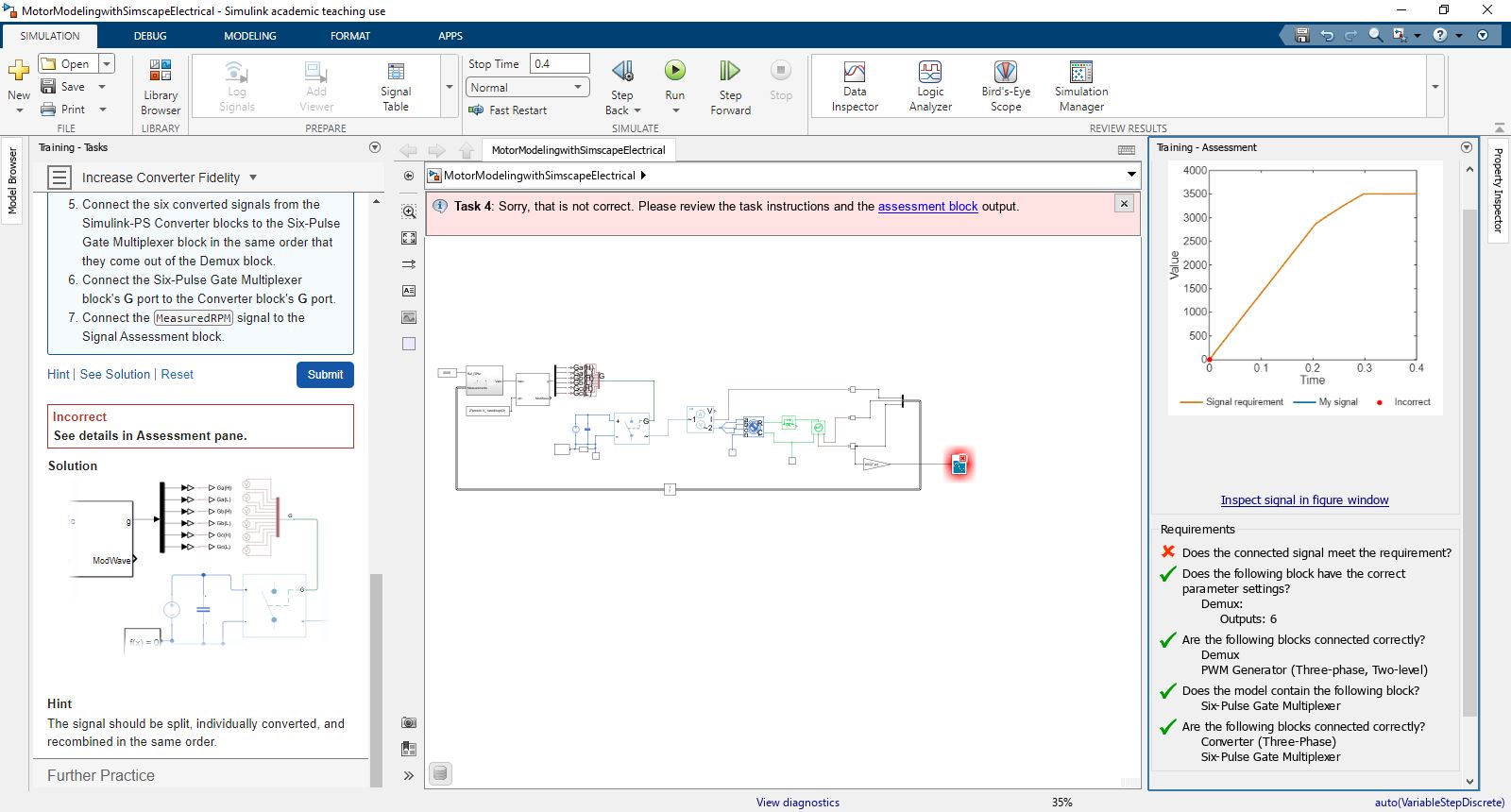Click the camera screenshot icon in the palette
Viewport: 1511px width, 812px height.
(x=409, y=722)
